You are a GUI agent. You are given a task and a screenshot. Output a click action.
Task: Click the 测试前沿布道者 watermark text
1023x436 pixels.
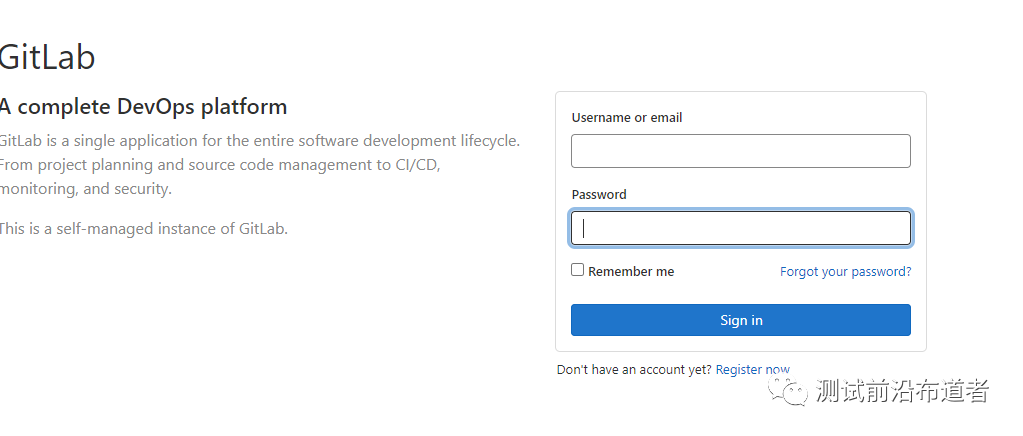[x=902, y=391]
